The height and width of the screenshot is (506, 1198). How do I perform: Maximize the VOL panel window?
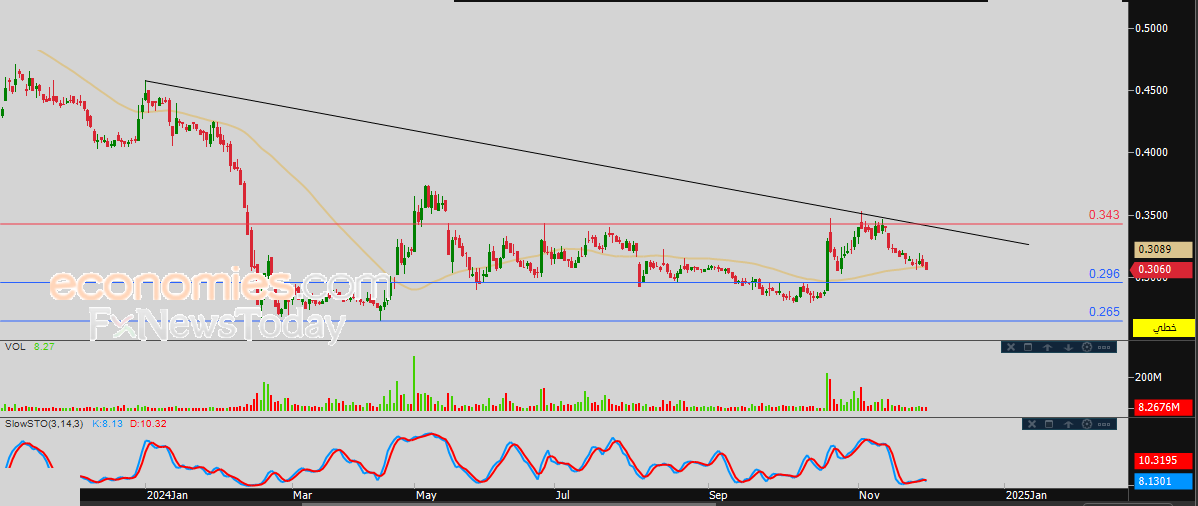coord(1028,347)
